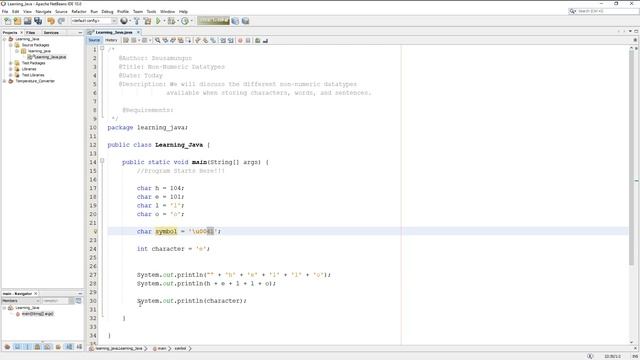Viewport: 640px width, 360px height.
Task: Expand the Libraries tree node
Action: 11,69
